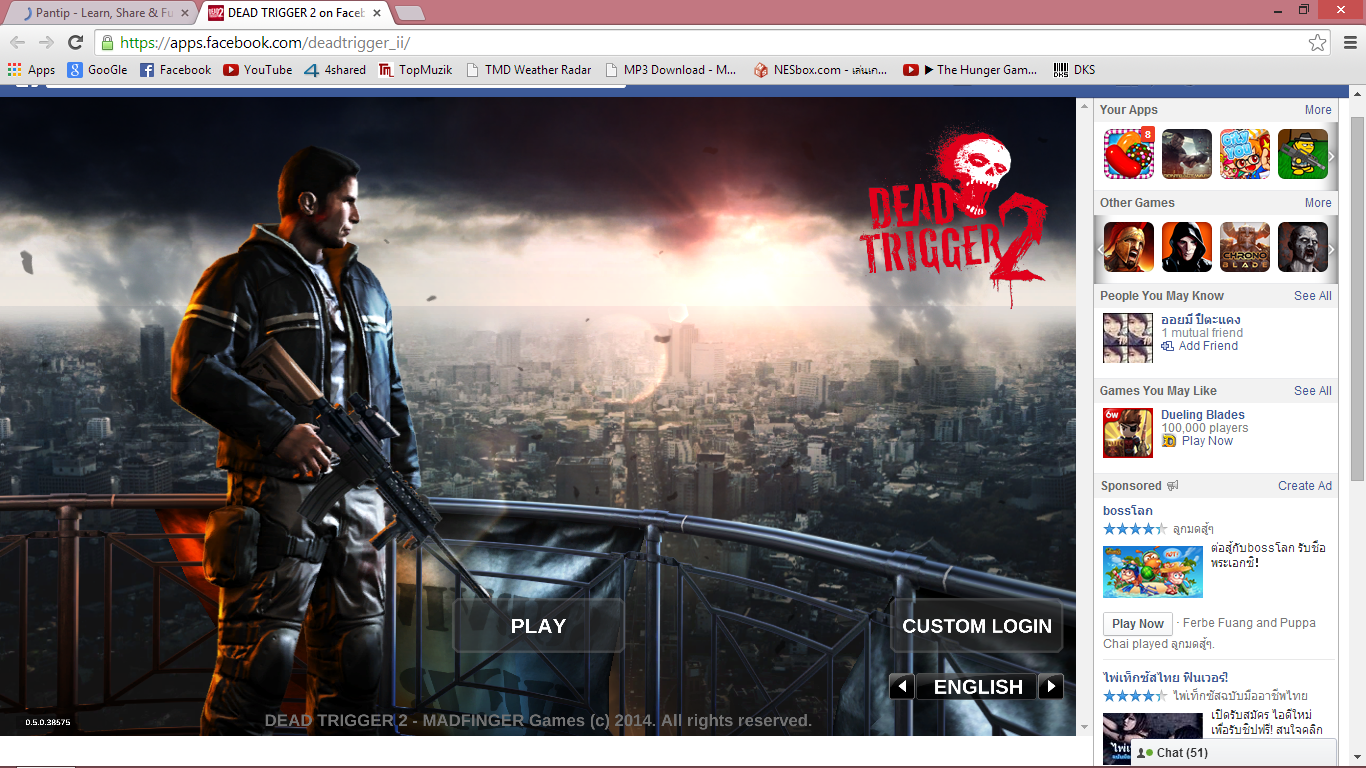Open the NESbox.com bookmark
Viewport: 1366px width, 768px height.
[820, 70]
